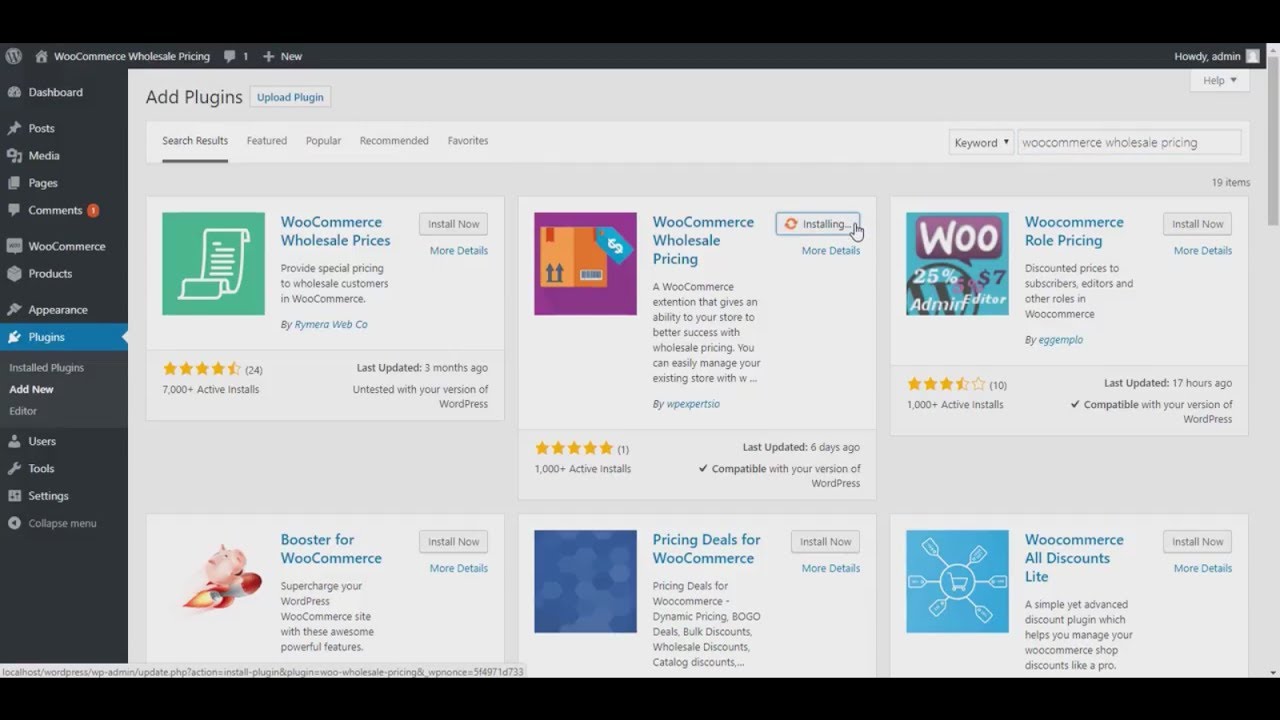
Task: Switch to the Search Results tab
Action: pos(195,141)
